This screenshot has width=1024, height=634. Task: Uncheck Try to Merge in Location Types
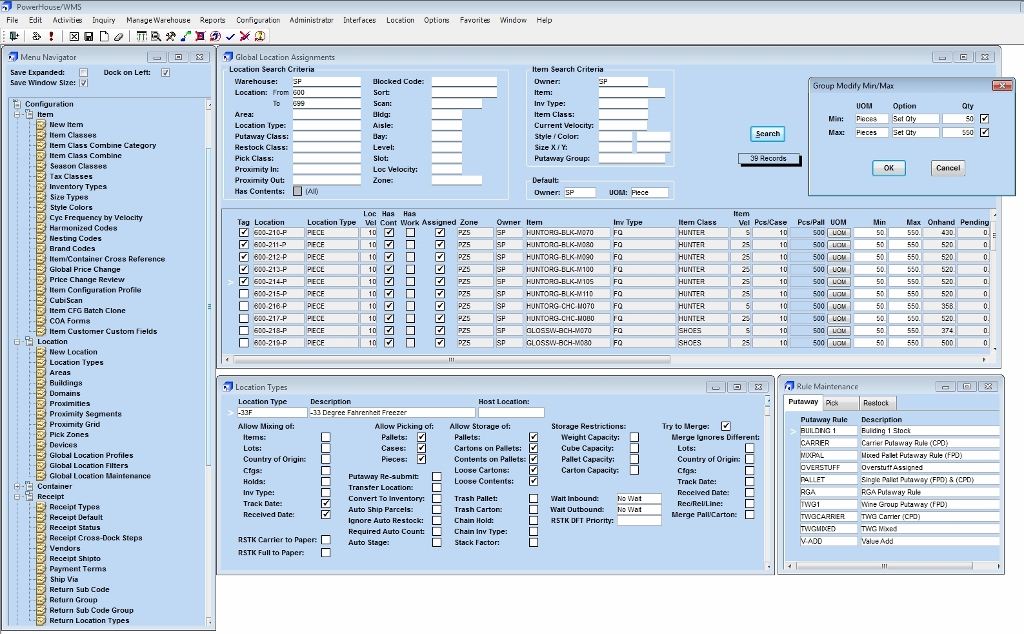[726, 426]
